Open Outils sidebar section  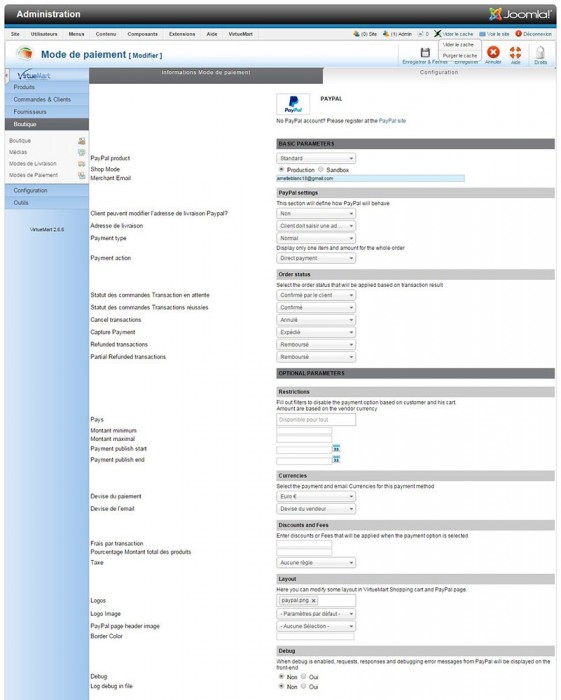tap(47, 203)
